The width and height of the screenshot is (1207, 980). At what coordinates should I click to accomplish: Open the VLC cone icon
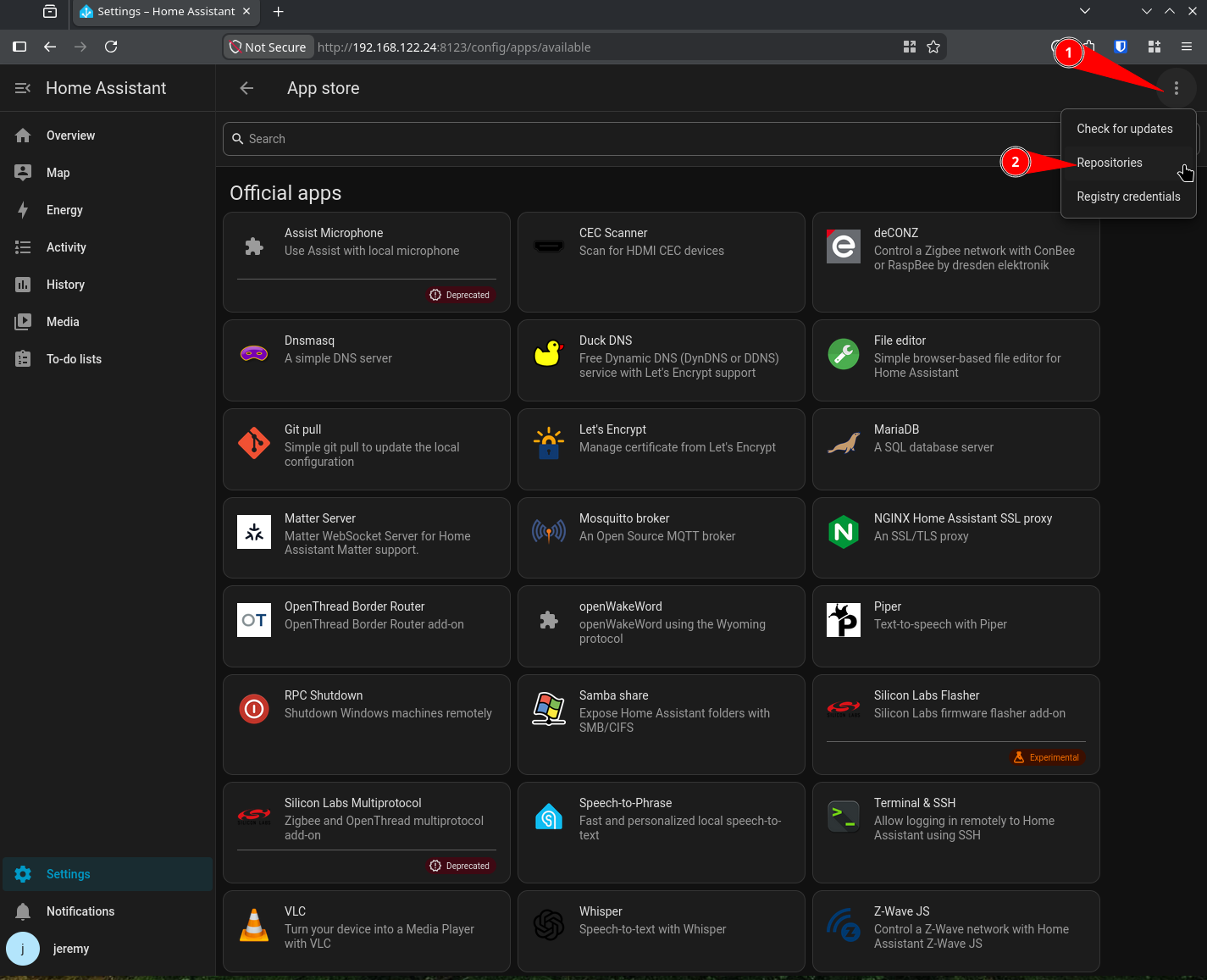click(x=254, y=925)
